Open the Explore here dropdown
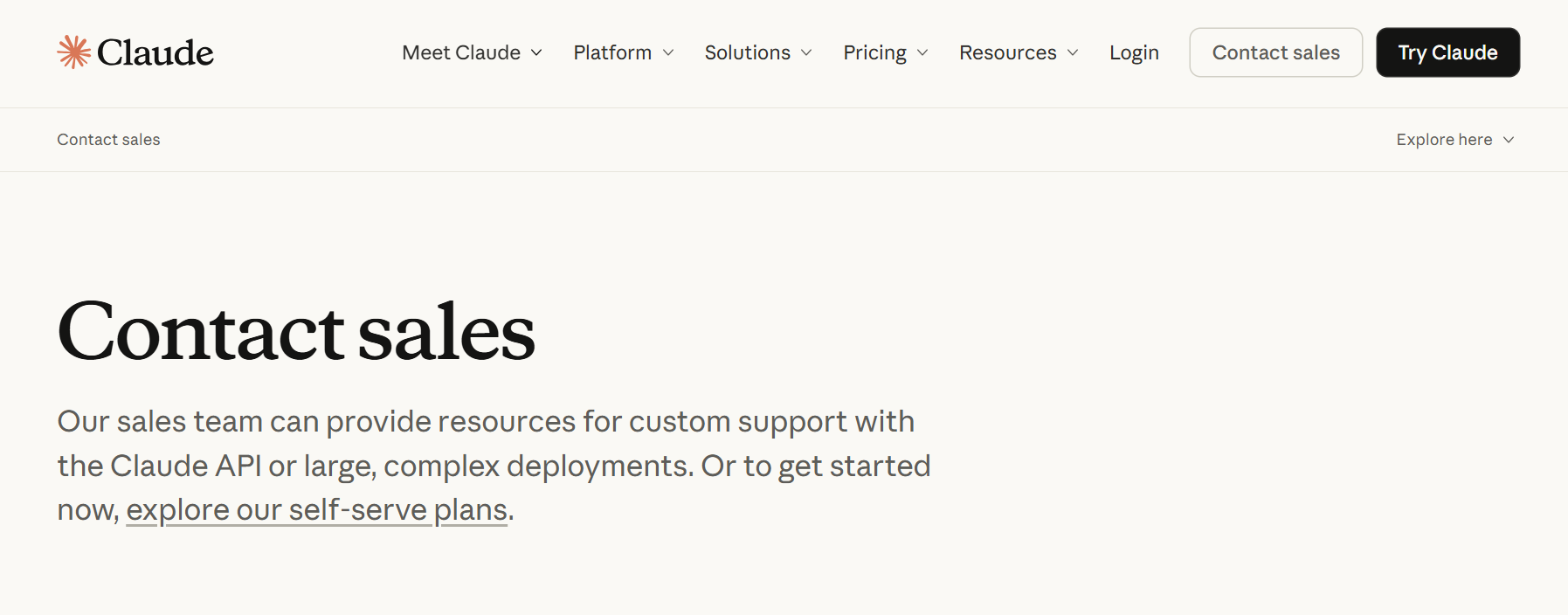Screen dimensions: 1568x615 pos(1454,140)
